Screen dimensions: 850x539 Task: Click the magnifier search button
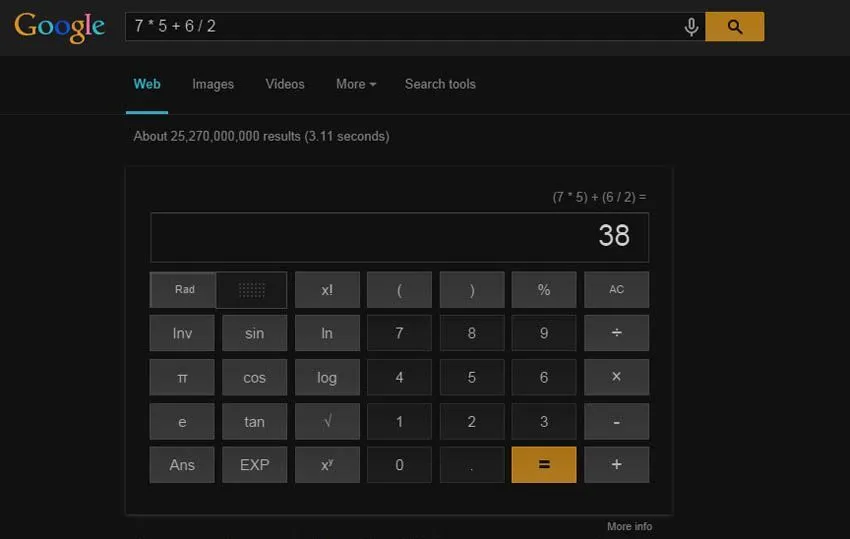click(x=735, y=27)
